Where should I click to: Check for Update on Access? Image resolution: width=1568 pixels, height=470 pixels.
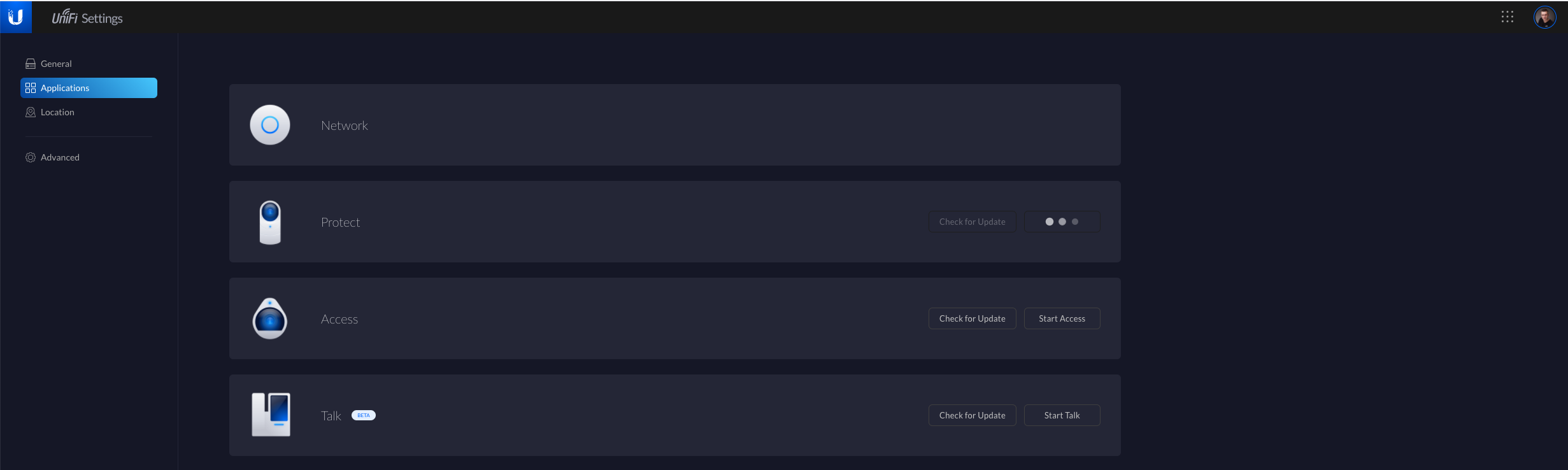click(972, 318)
